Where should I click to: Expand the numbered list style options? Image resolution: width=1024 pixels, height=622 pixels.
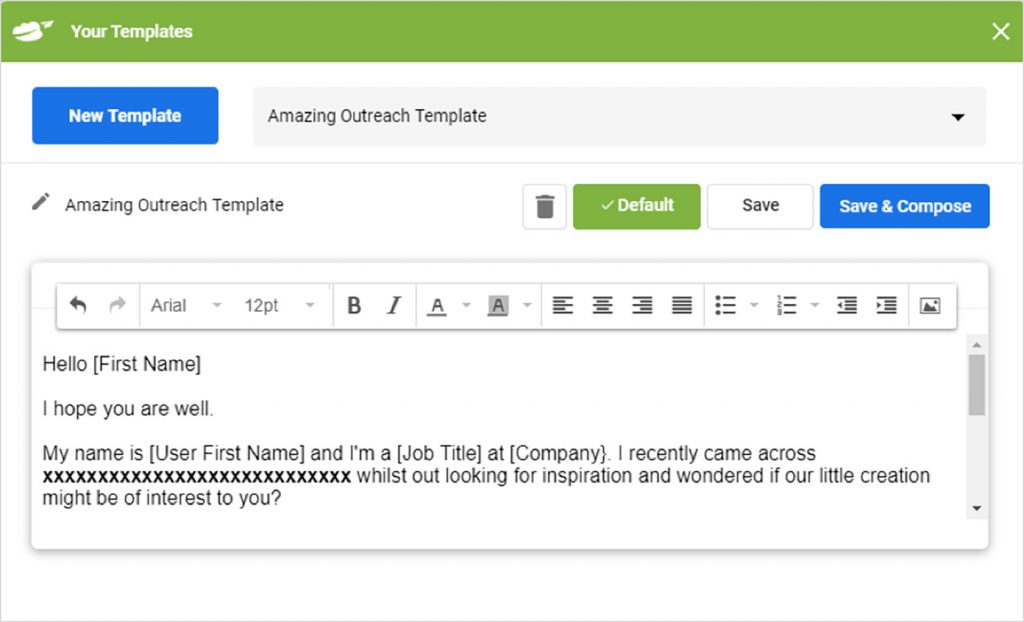pos(814,305)
